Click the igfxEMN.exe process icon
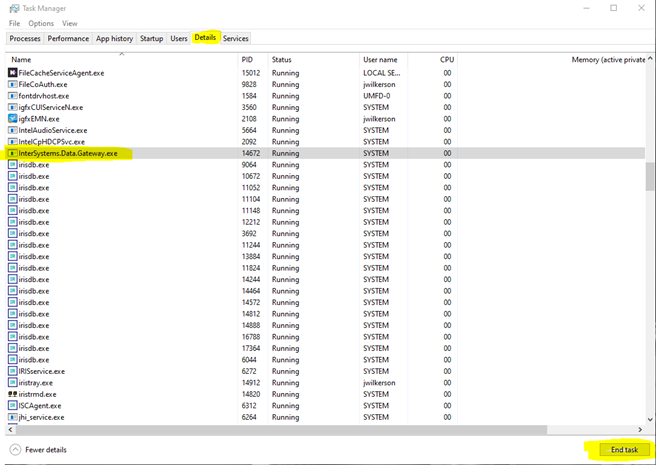Image resolution: width=656 pixels, height=465 pixels. [x=12, y=119]
